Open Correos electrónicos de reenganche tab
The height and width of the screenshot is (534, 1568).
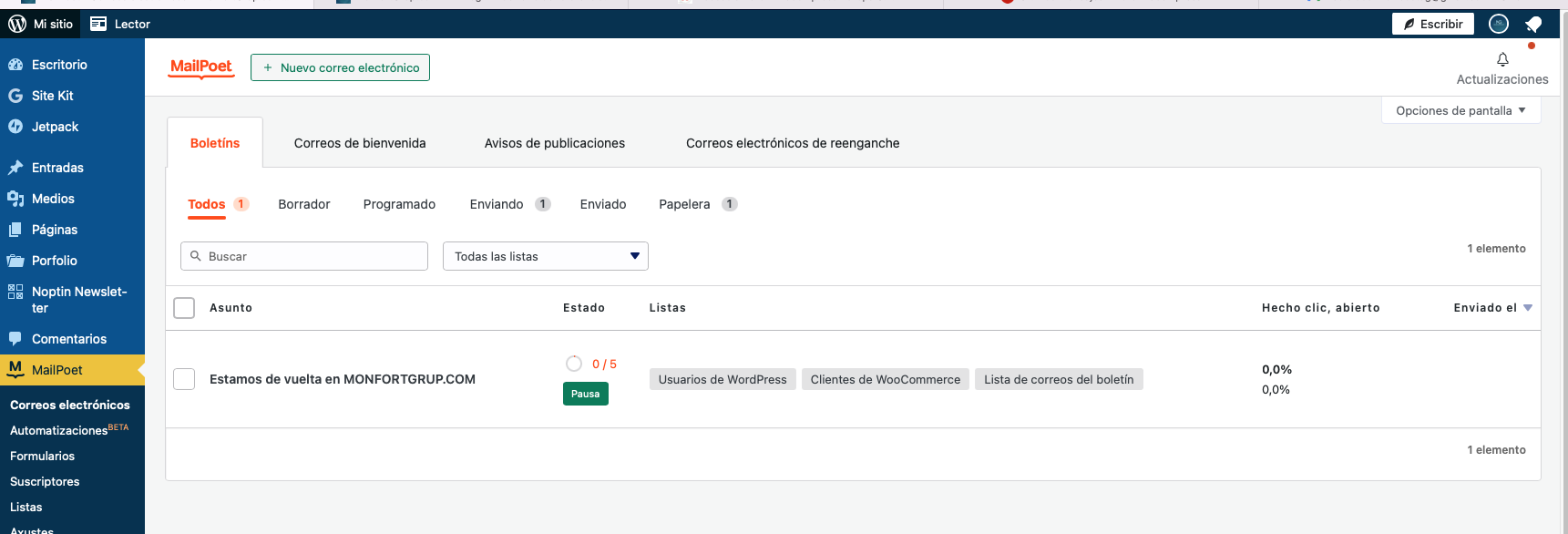point(793,143)
